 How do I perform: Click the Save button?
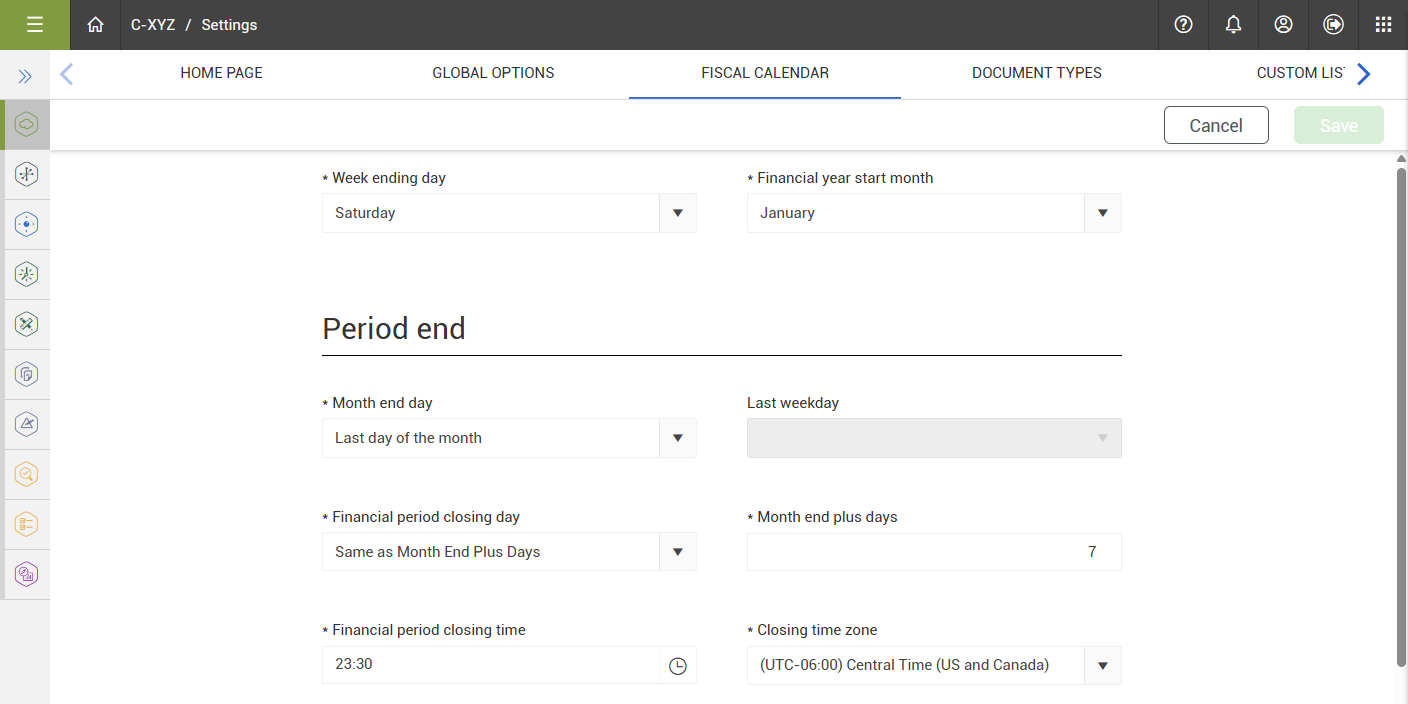click(1338, 125)
